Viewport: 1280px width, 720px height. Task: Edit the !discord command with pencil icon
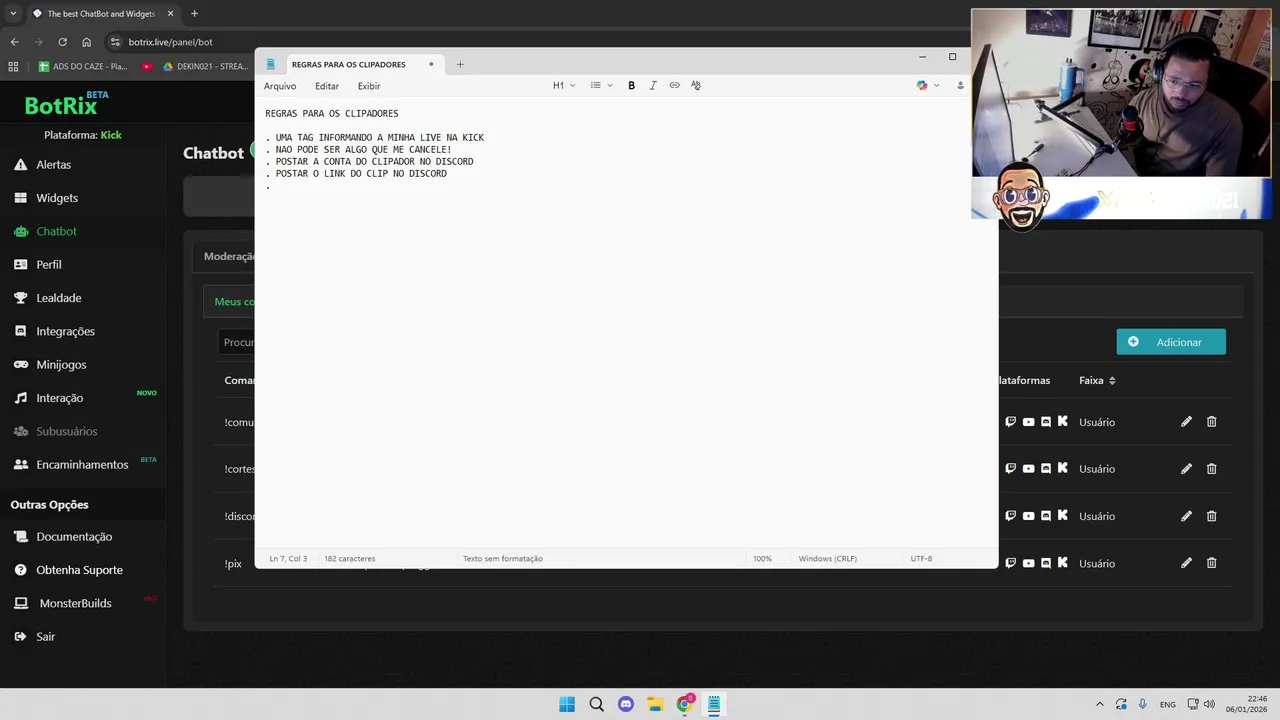1186,516
